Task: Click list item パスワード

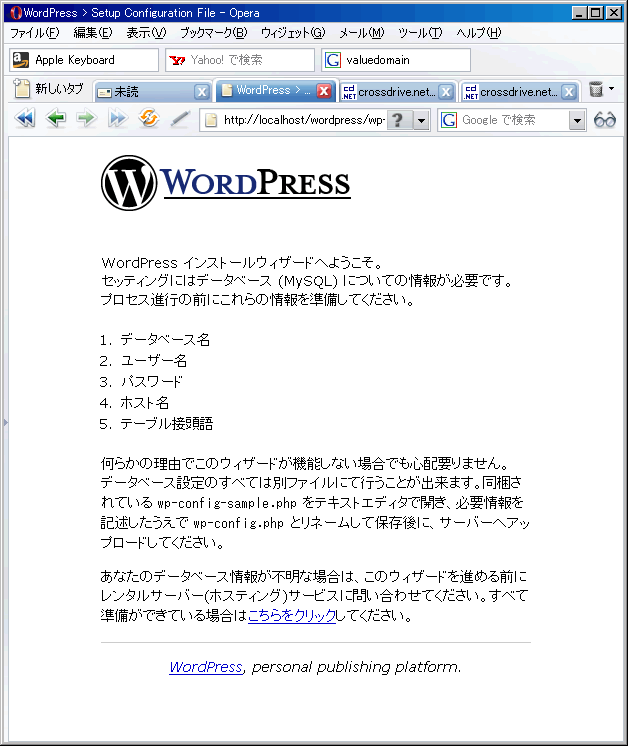Action: [x=151, y=382]
